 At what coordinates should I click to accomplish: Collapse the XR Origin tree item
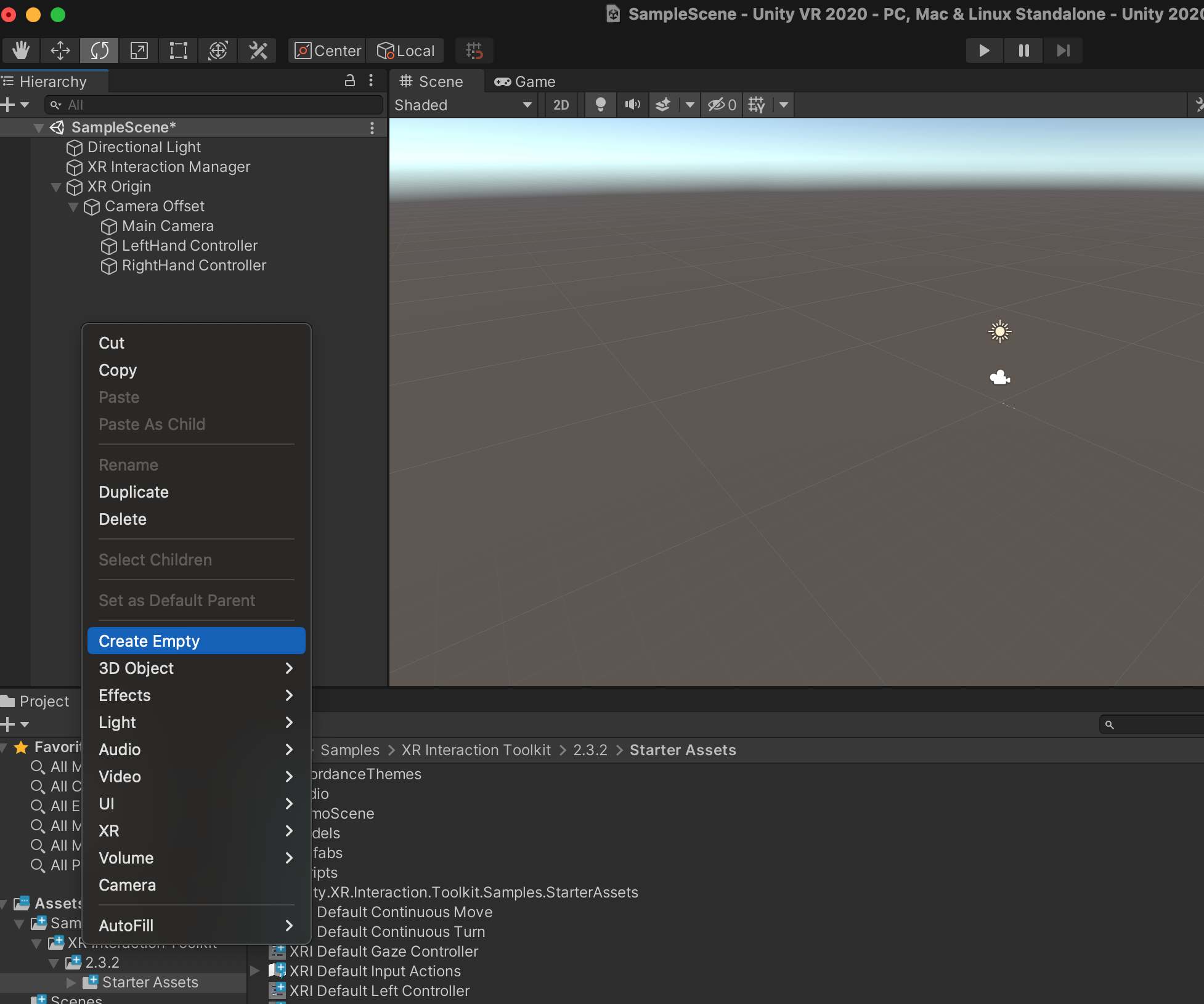(56, 187)
